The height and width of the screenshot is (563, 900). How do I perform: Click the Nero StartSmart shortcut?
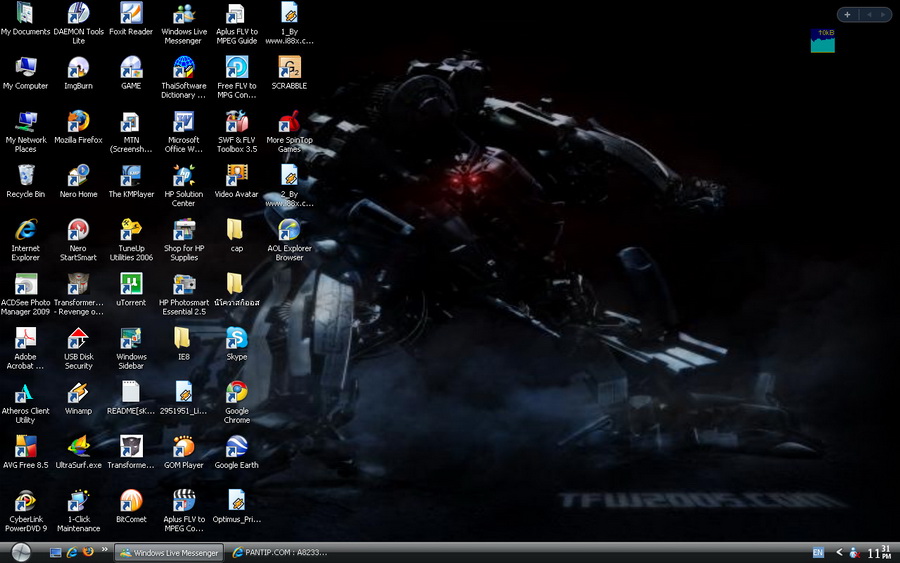coord(78,230)
